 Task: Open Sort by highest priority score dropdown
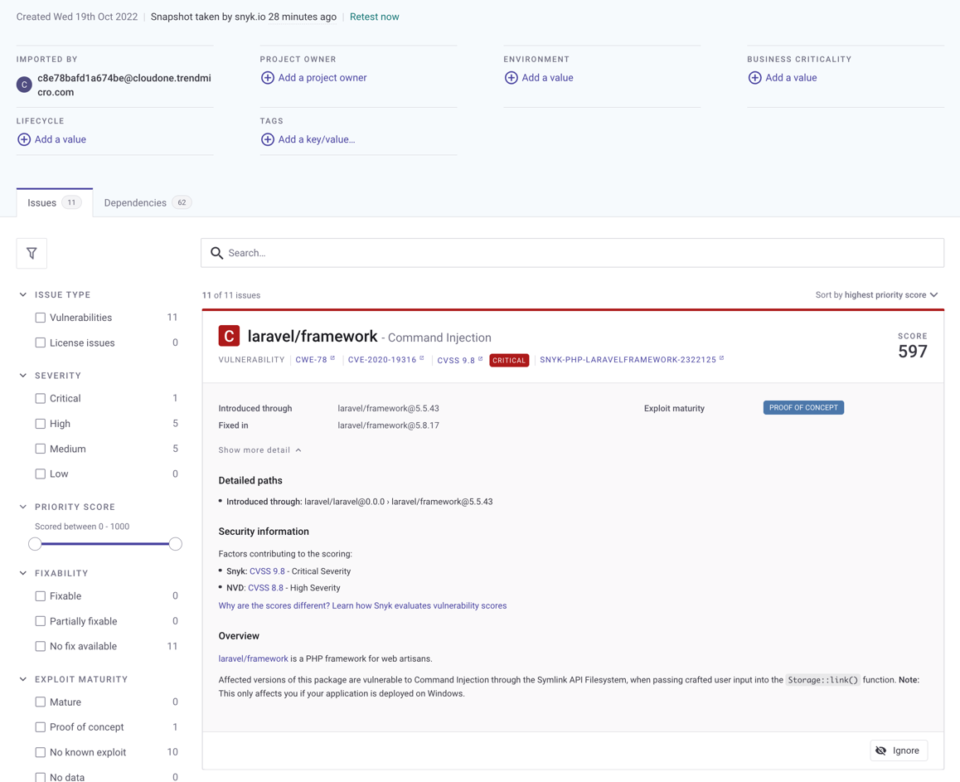tap(876, 295)
